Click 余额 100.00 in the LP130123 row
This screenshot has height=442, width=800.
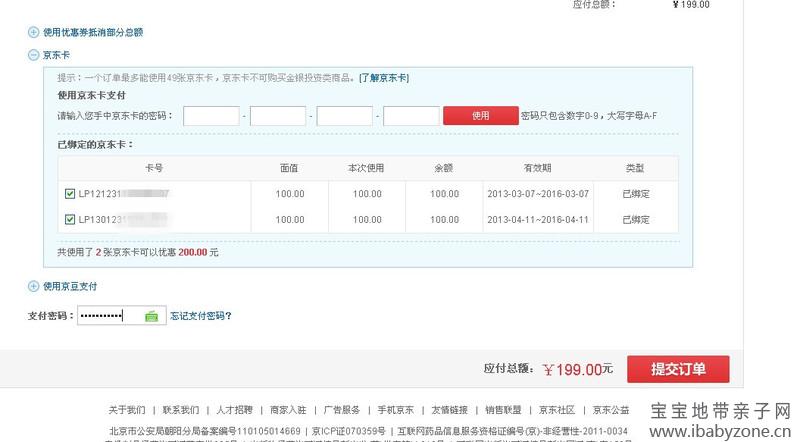click(444, 219)
